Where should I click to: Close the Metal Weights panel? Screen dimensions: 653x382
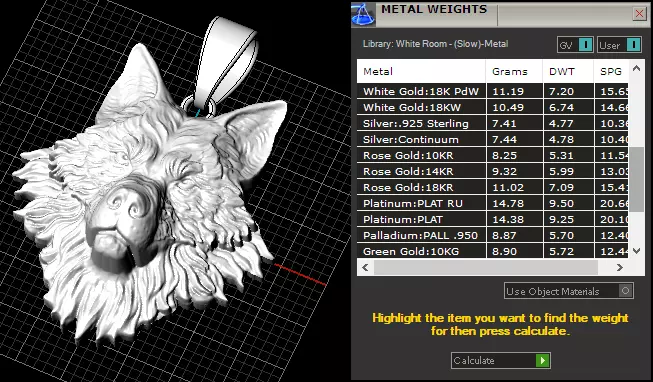pos(639,14)
